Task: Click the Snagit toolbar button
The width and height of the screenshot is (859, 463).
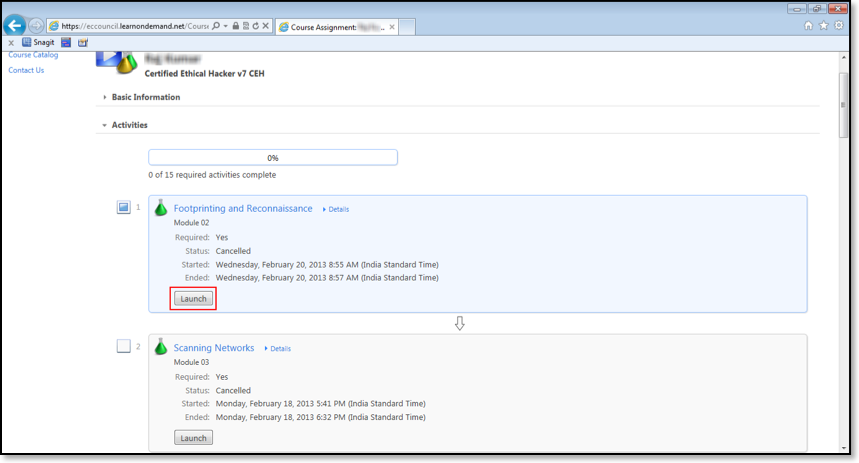Action: tap(38, 42)
